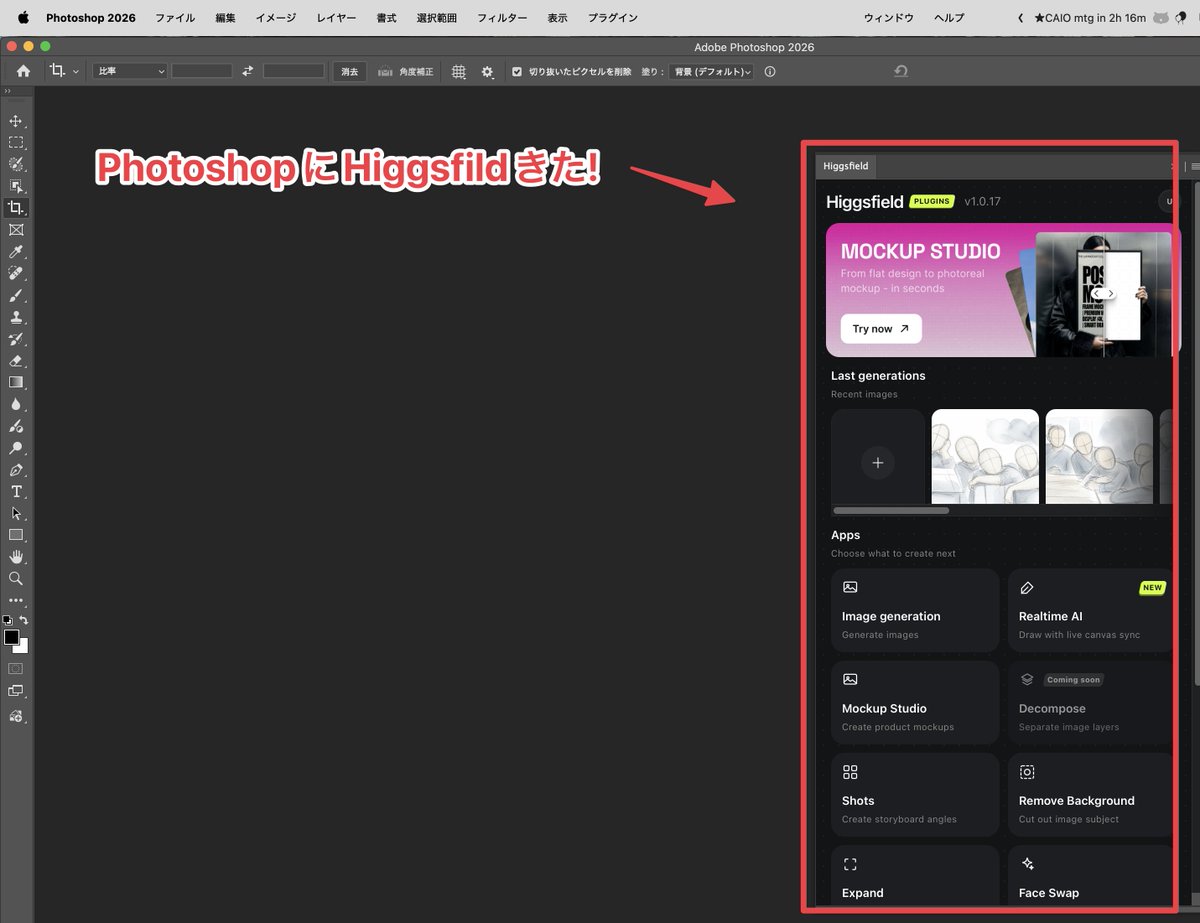Select the Higgsfield panel tab
The image size is (1200, 923).
pyautogui.click(x=846, y=167)
